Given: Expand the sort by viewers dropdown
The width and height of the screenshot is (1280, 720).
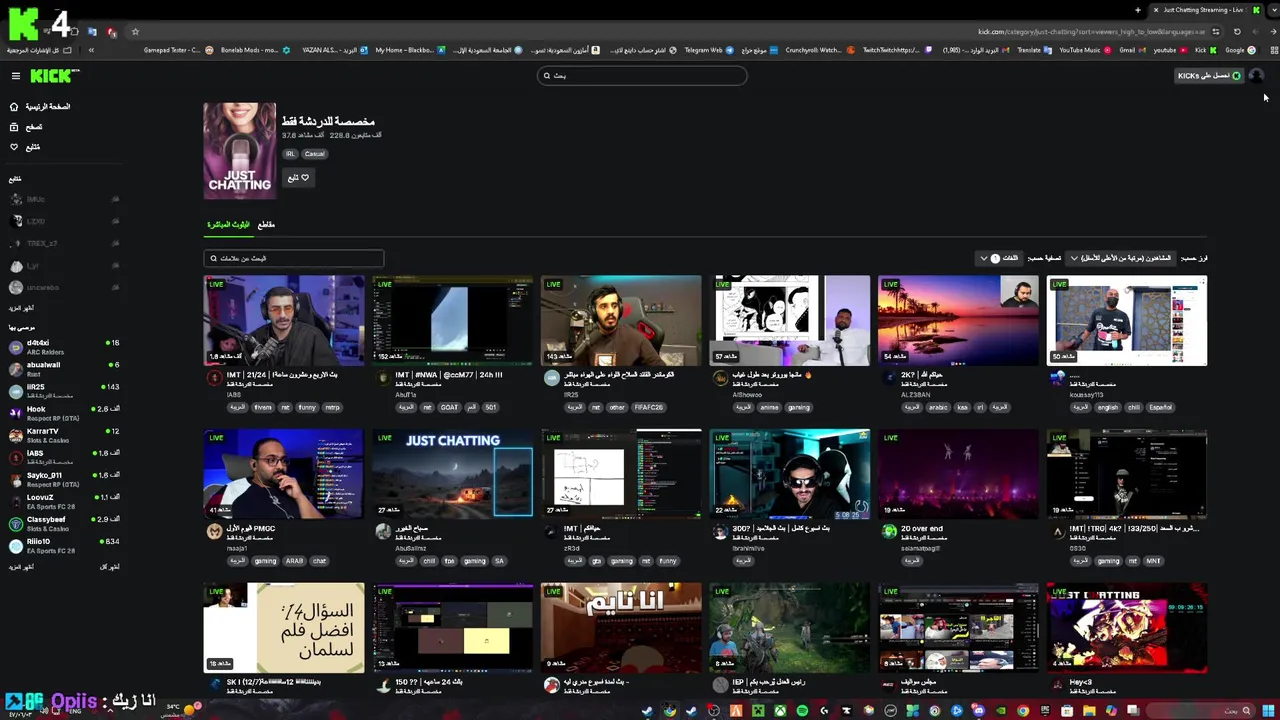Looking at the screenshot, I should click(1120, 258).
